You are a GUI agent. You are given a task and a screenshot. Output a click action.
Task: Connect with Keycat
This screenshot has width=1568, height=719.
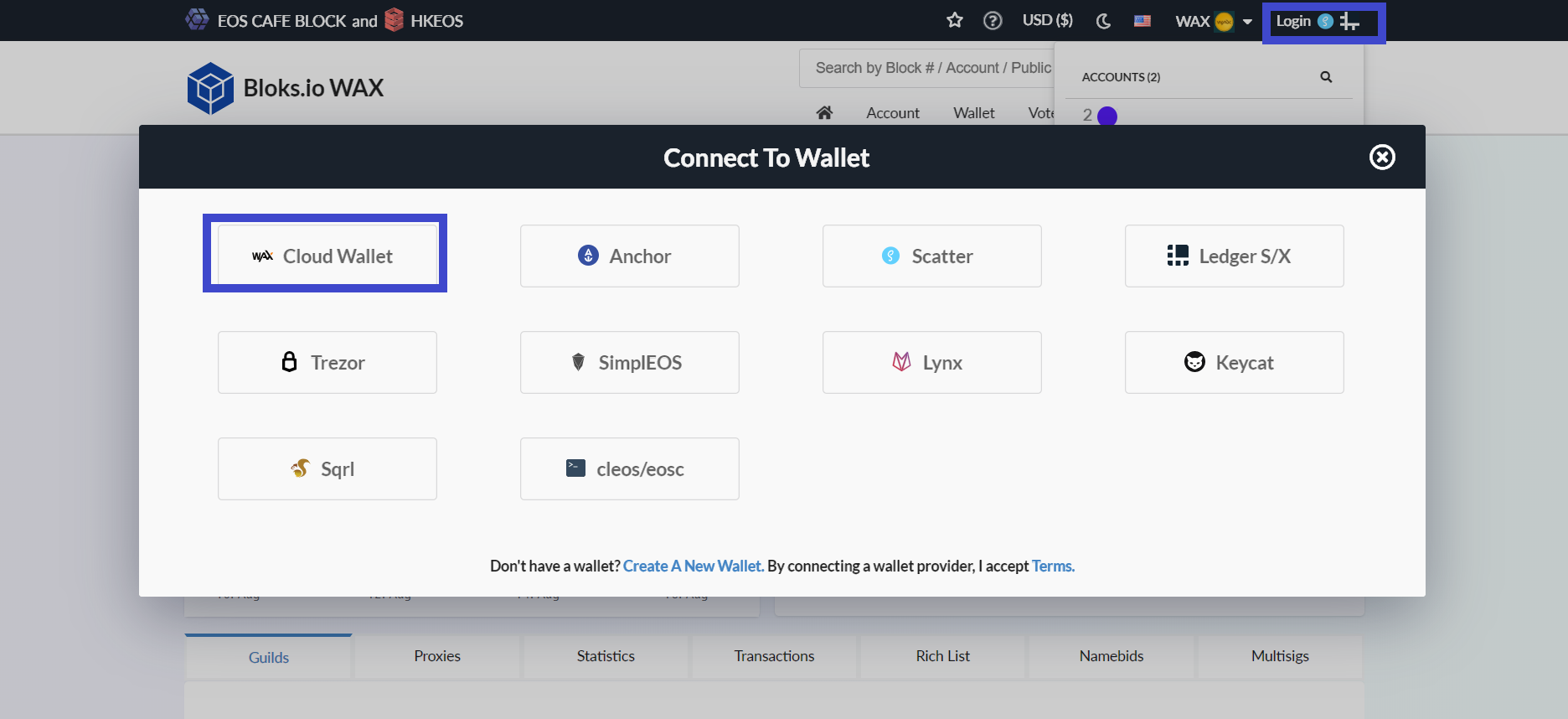1235,362
